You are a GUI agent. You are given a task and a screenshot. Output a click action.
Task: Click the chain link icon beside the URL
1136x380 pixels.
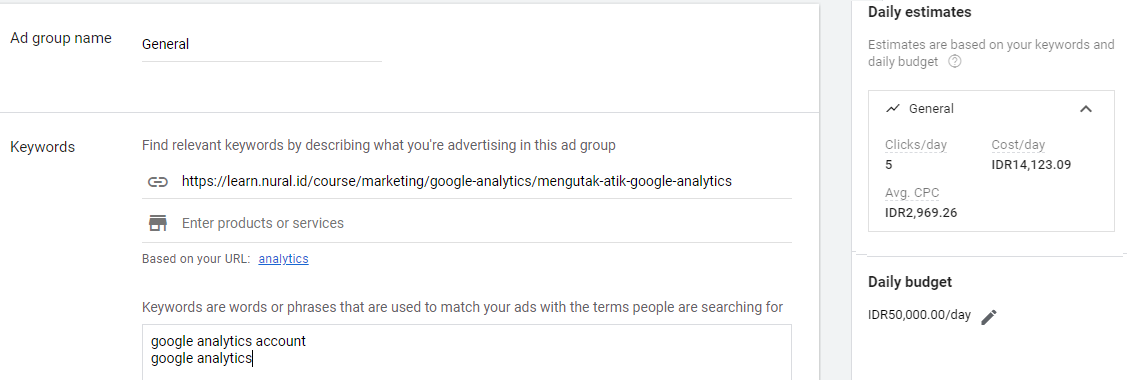click(x=158, y=182)
